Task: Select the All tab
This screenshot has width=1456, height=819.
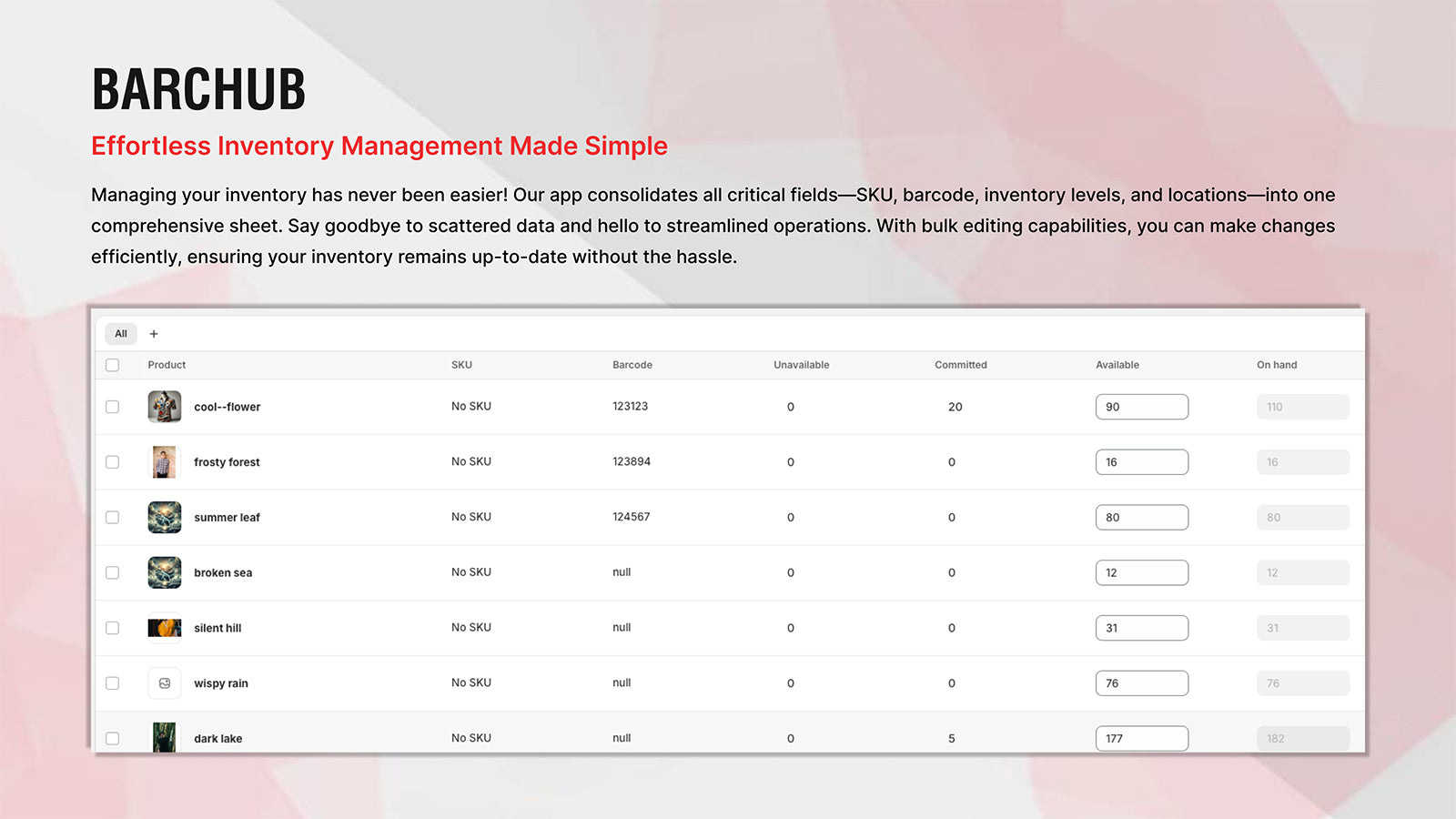Action: pyautogui.click(x=121, y=334)
